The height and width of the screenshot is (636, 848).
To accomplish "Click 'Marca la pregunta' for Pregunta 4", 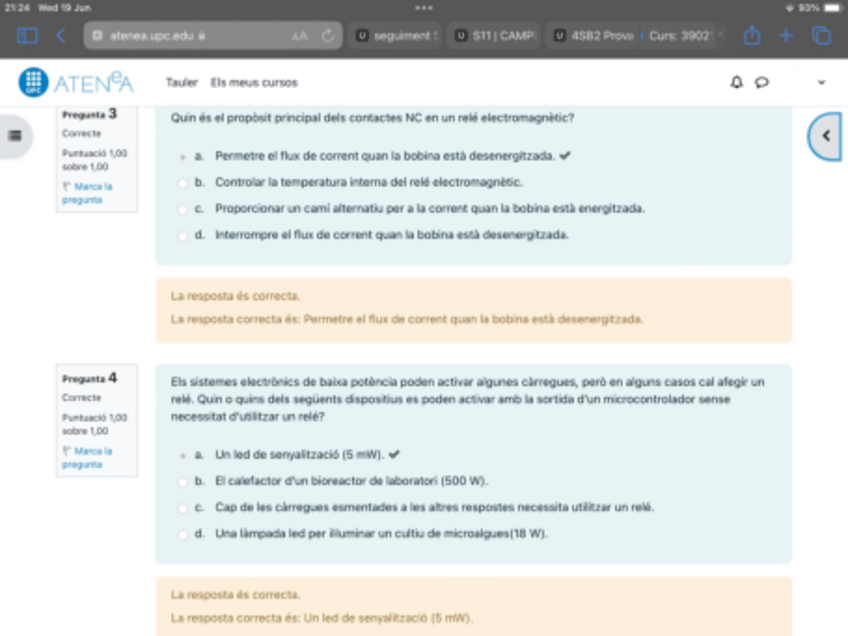I will coord(87,458).
